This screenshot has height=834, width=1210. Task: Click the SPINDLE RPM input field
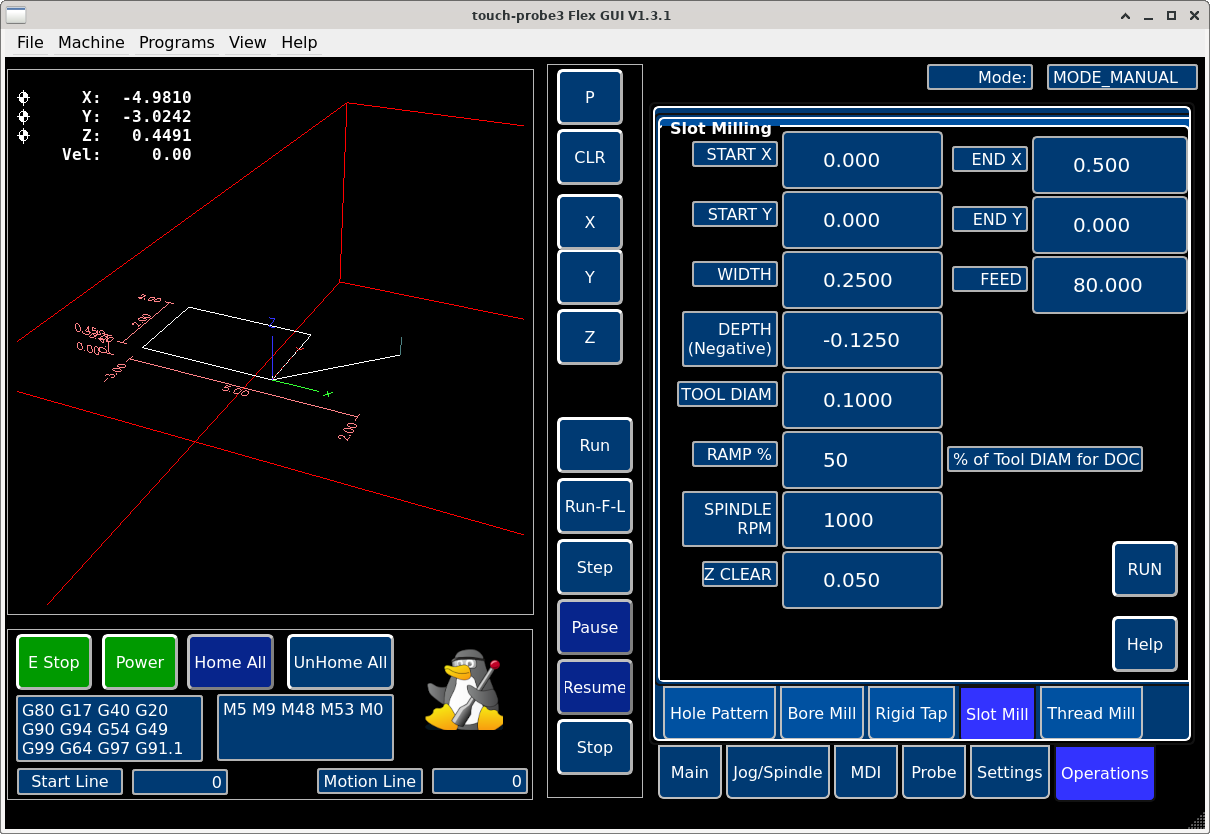coord(861,520)
